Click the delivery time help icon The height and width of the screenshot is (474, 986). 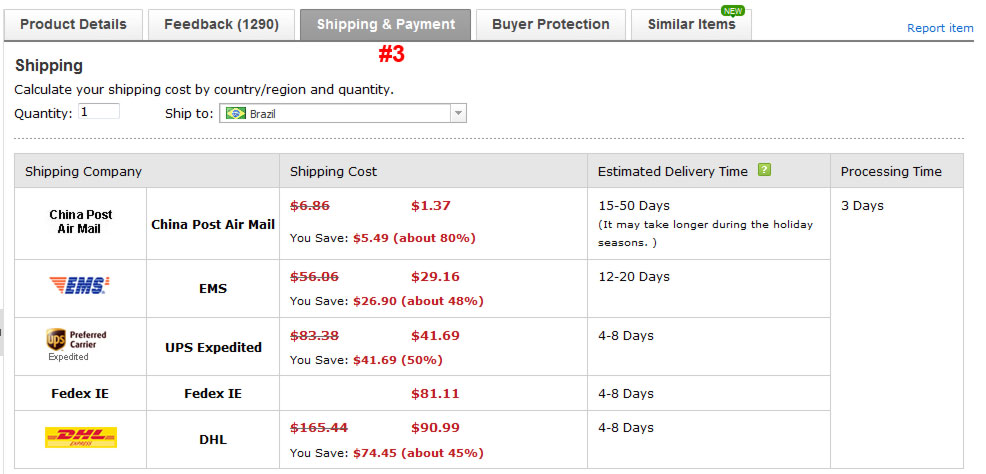coord(764,170)
